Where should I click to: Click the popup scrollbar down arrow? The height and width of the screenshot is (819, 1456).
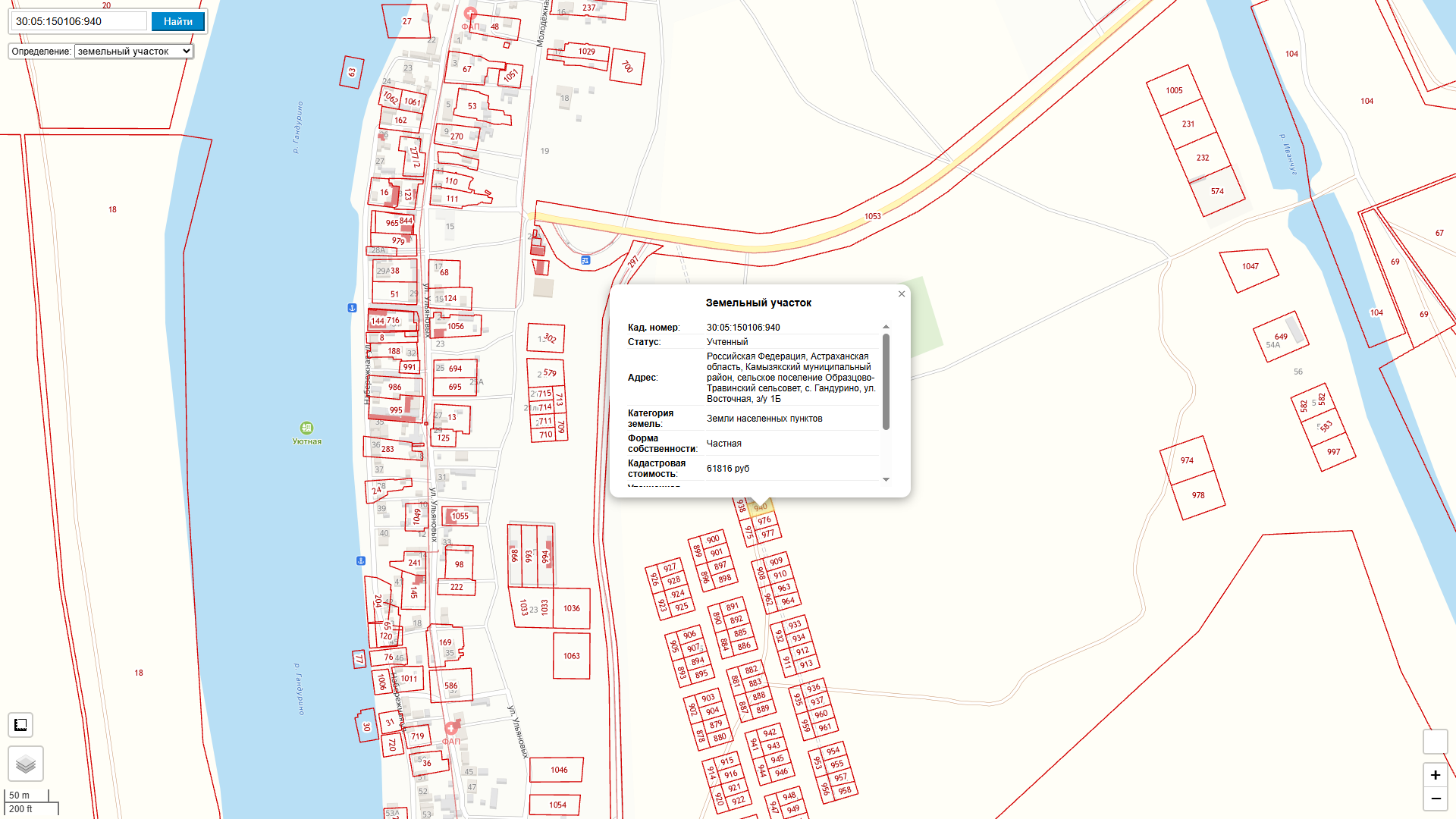pyautogui.click(x=886, y=479)
